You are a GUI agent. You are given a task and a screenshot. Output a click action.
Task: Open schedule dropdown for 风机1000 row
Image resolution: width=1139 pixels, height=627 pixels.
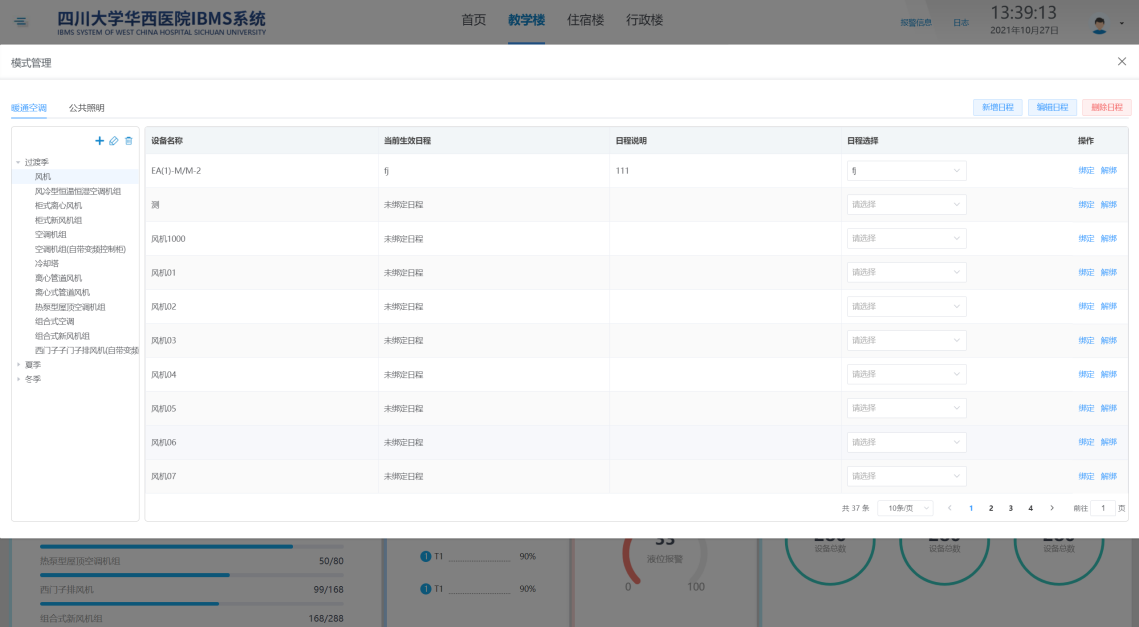tap(906, 239)
